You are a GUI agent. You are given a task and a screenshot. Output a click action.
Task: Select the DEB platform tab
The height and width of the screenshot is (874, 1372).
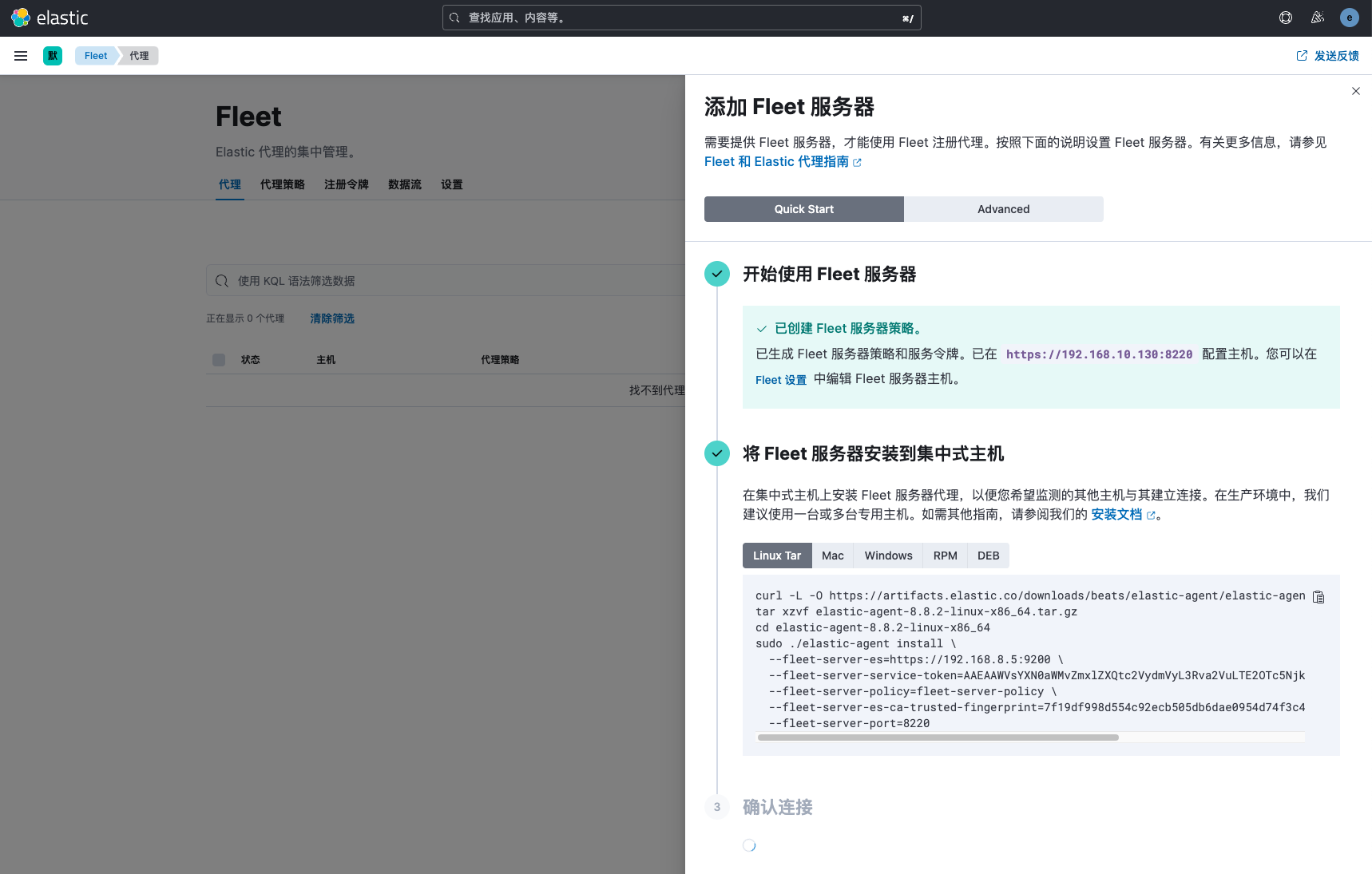(x=989, y=556)
